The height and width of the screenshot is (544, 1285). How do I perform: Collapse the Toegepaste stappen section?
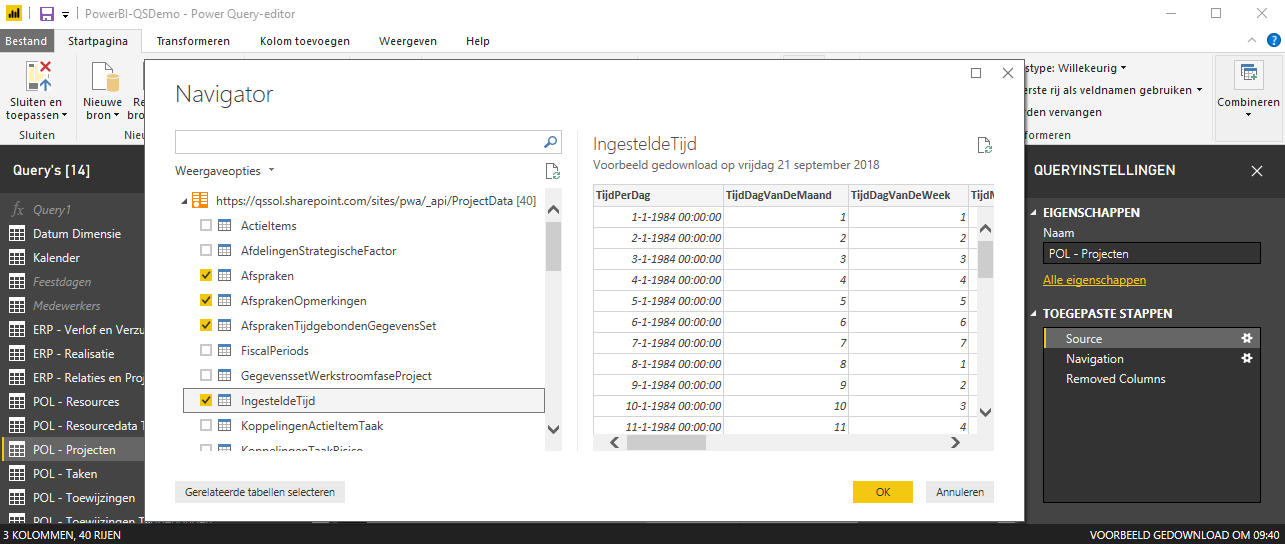click(1035, 314)
